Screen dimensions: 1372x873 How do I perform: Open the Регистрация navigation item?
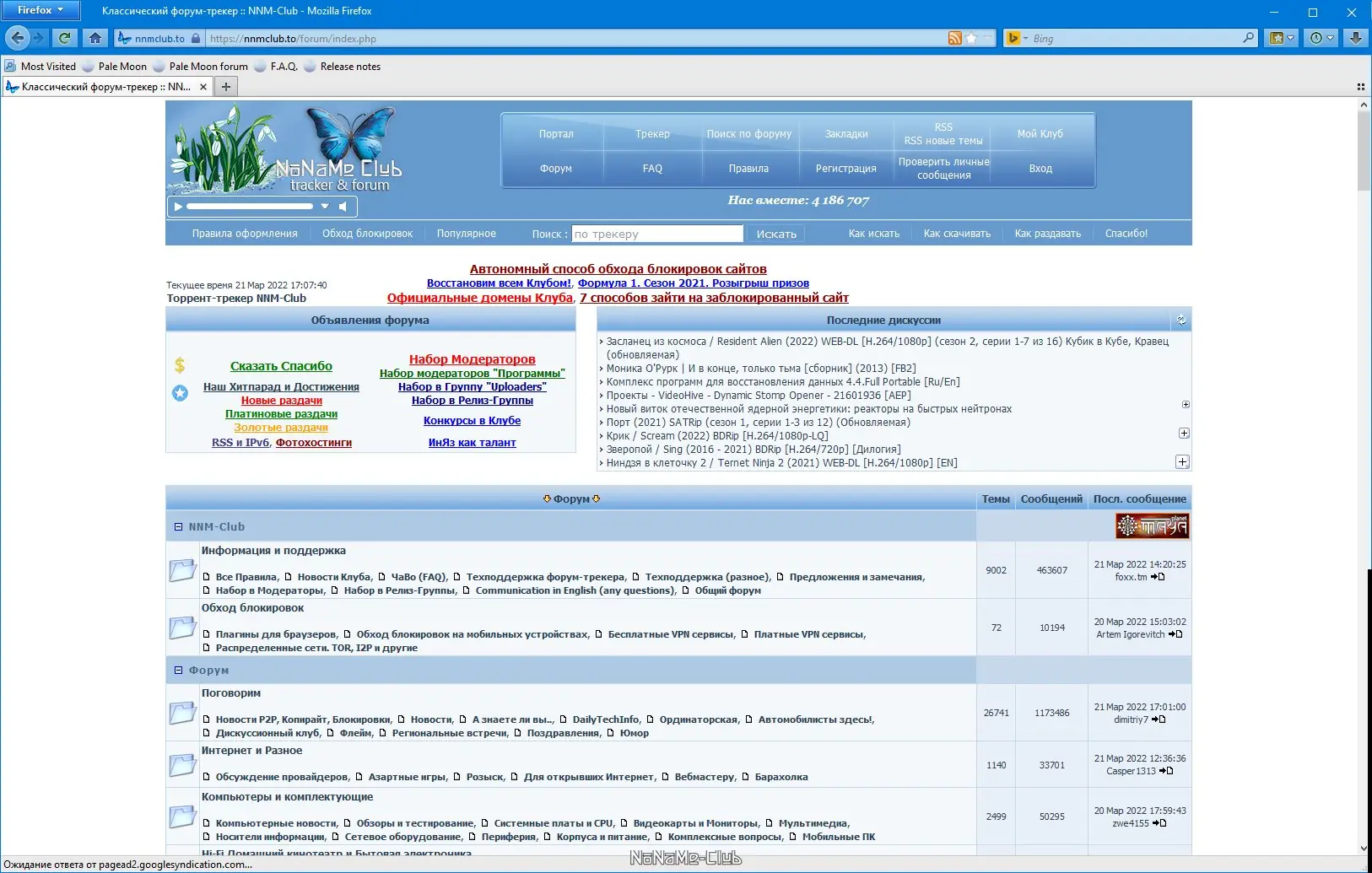tap(845, 169)
